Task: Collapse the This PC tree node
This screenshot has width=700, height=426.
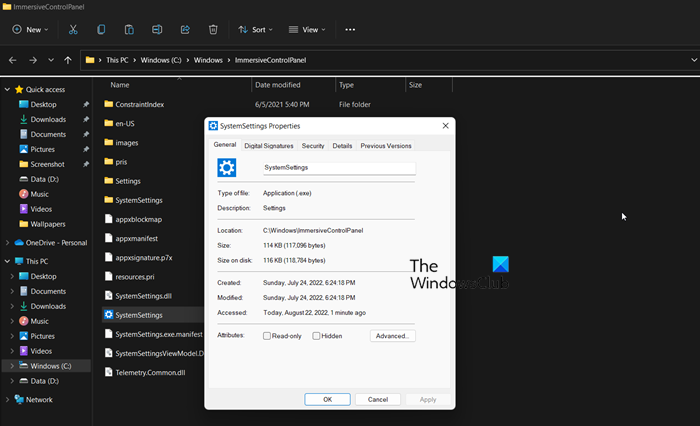Action: (8, 261)
